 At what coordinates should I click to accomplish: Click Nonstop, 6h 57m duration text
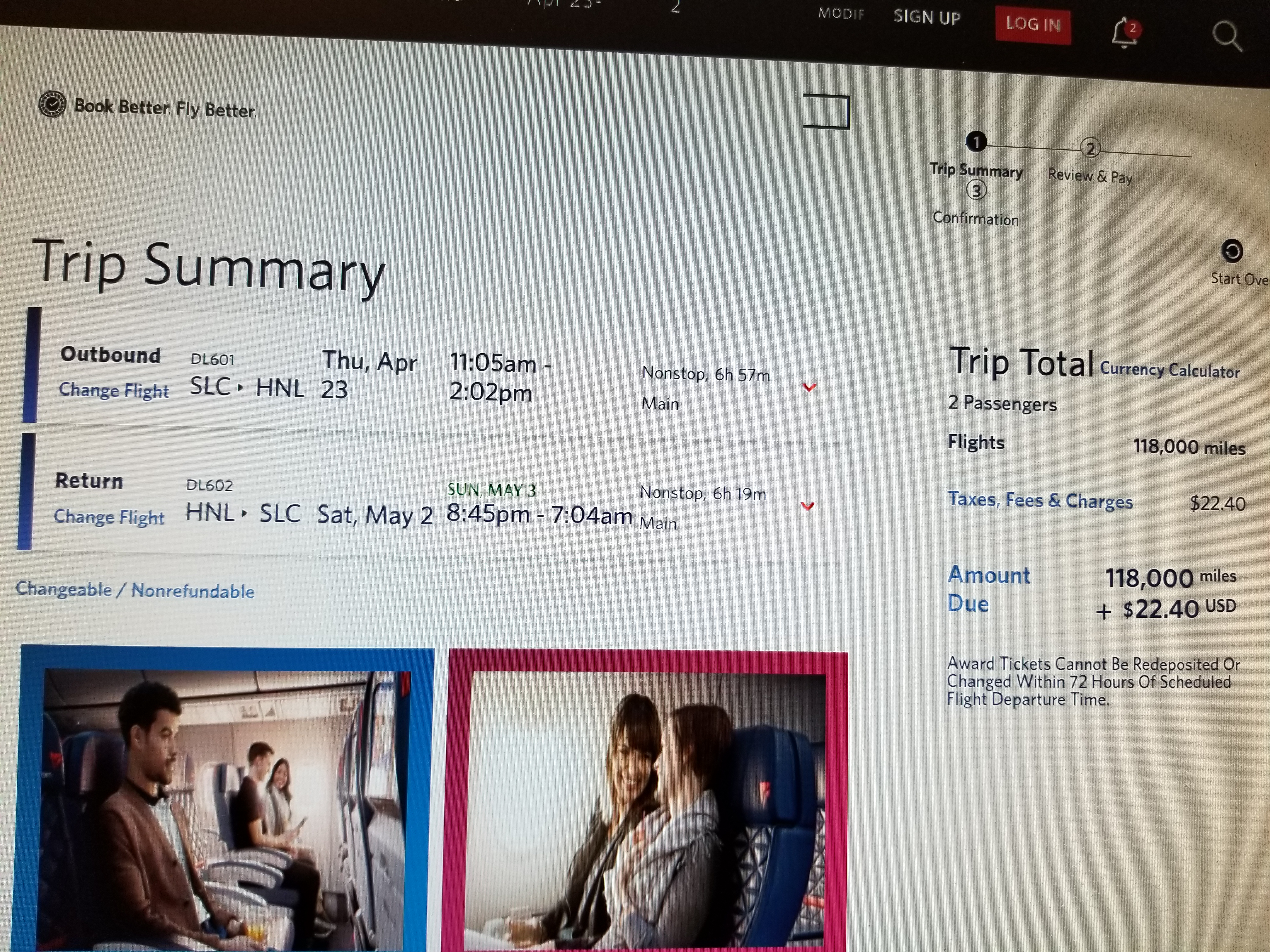[706, 374]
